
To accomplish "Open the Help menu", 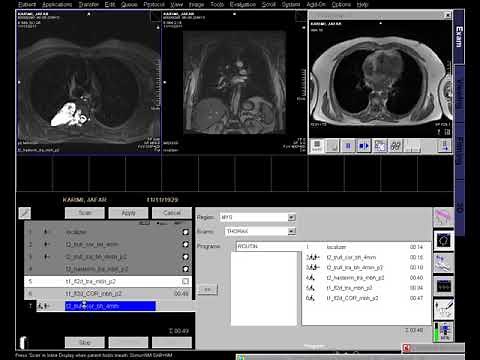I will click(362, 4).
